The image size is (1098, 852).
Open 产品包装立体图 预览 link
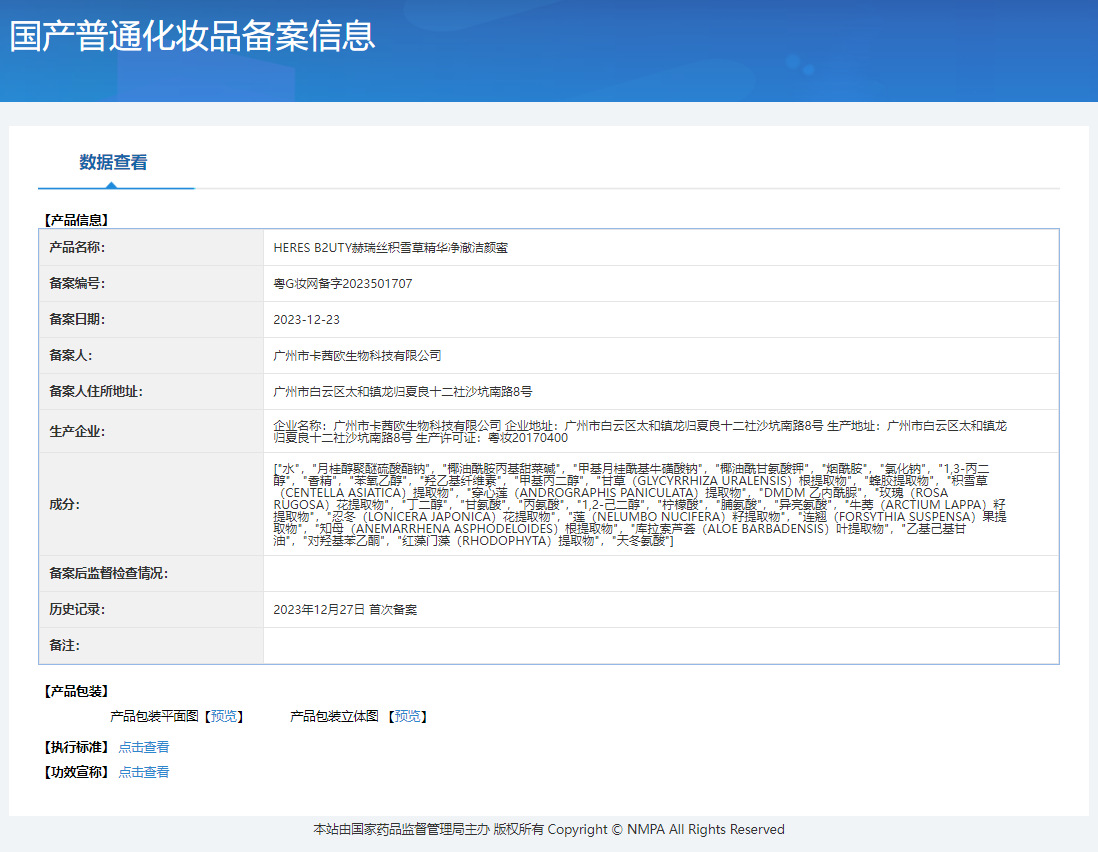(x=408, y=716)
